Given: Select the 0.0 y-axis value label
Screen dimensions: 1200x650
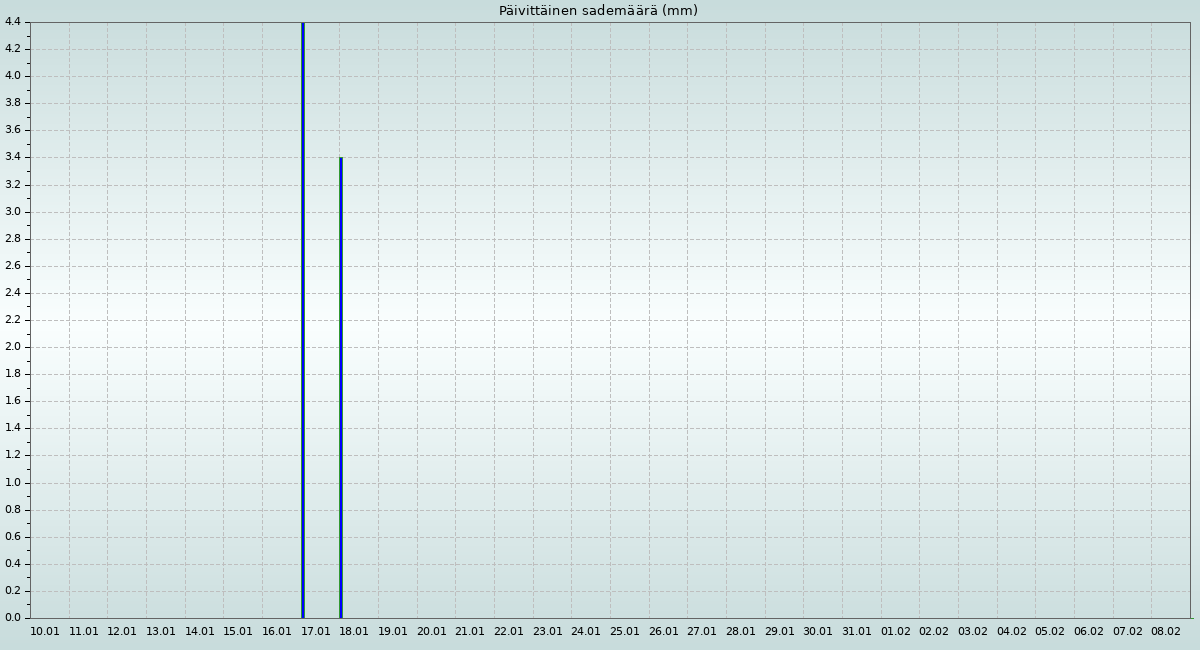Looking at the screenshot, I should pyautogui.click(x=13, y=618).
